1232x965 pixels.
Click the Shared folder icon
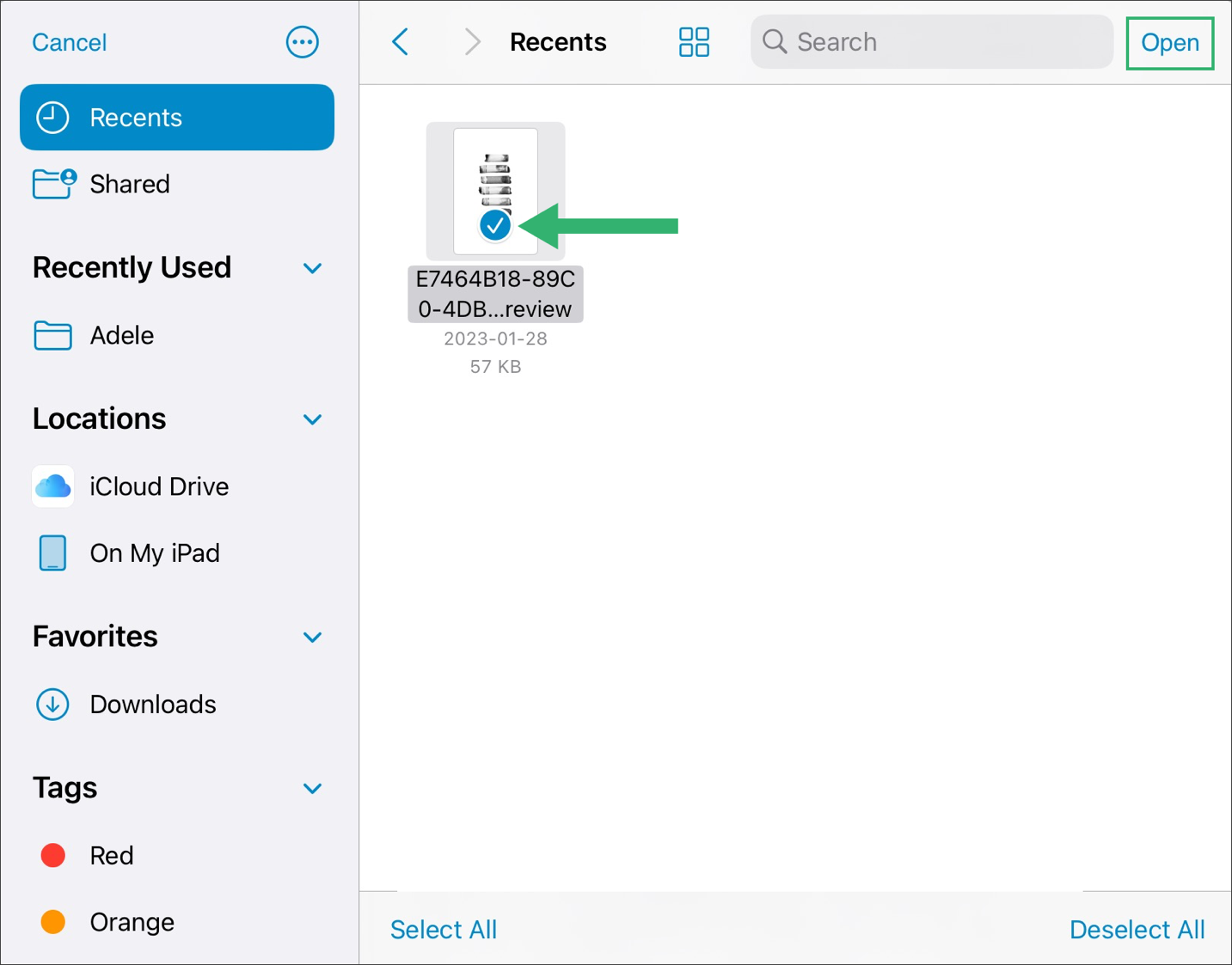click(54, 184)
